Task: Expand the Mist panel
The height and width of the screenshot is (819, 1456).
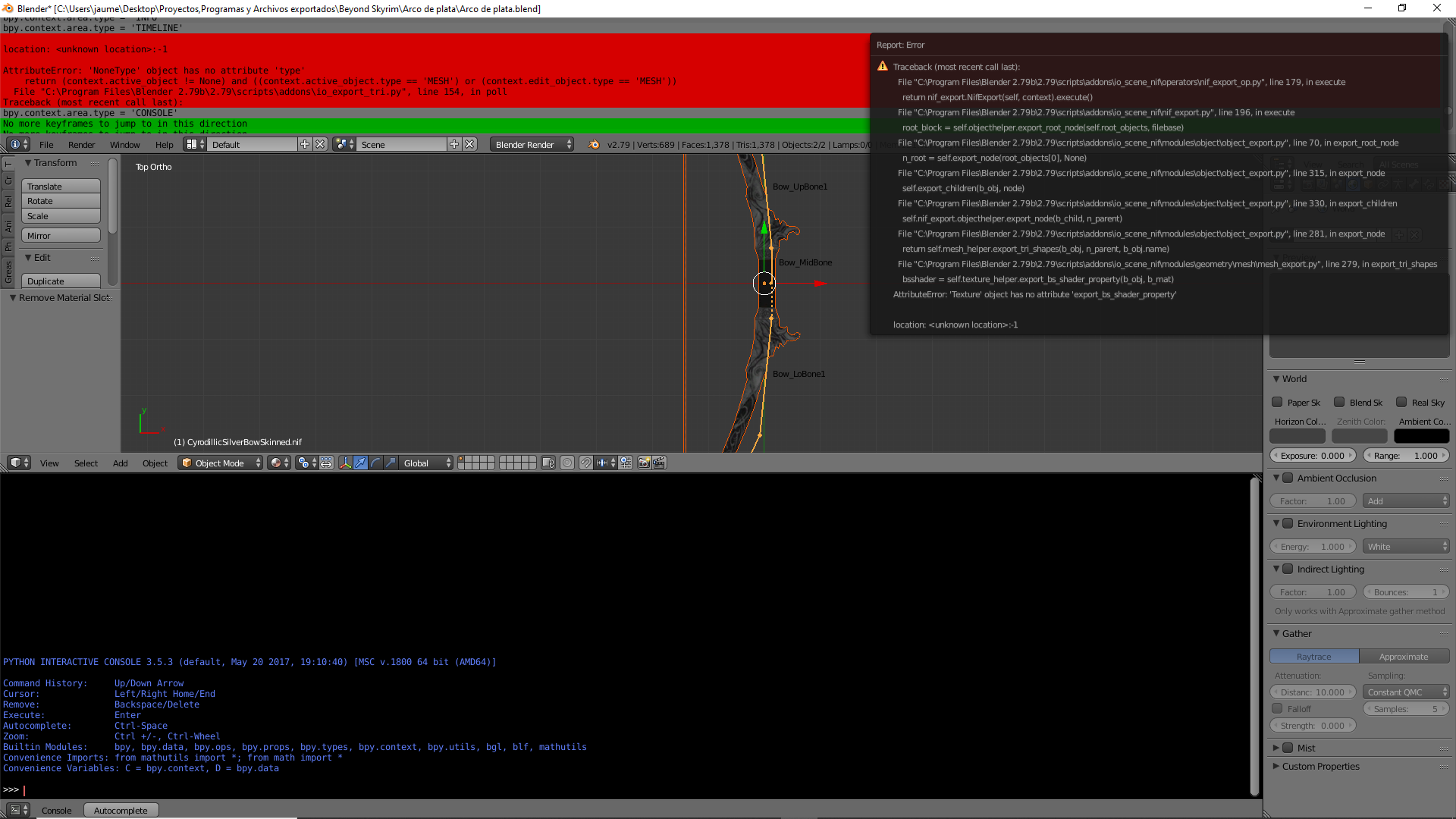Action: pos(1276,747)
